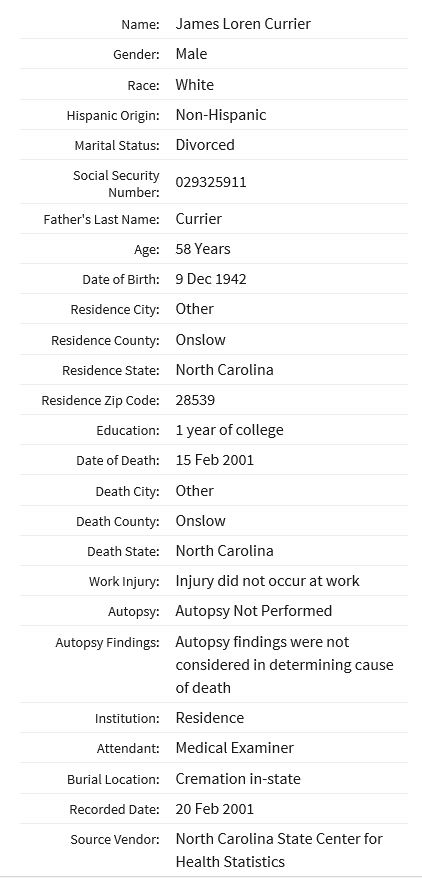
Task: Click the Age value 58 Years
Action: (x=203, y=249)
